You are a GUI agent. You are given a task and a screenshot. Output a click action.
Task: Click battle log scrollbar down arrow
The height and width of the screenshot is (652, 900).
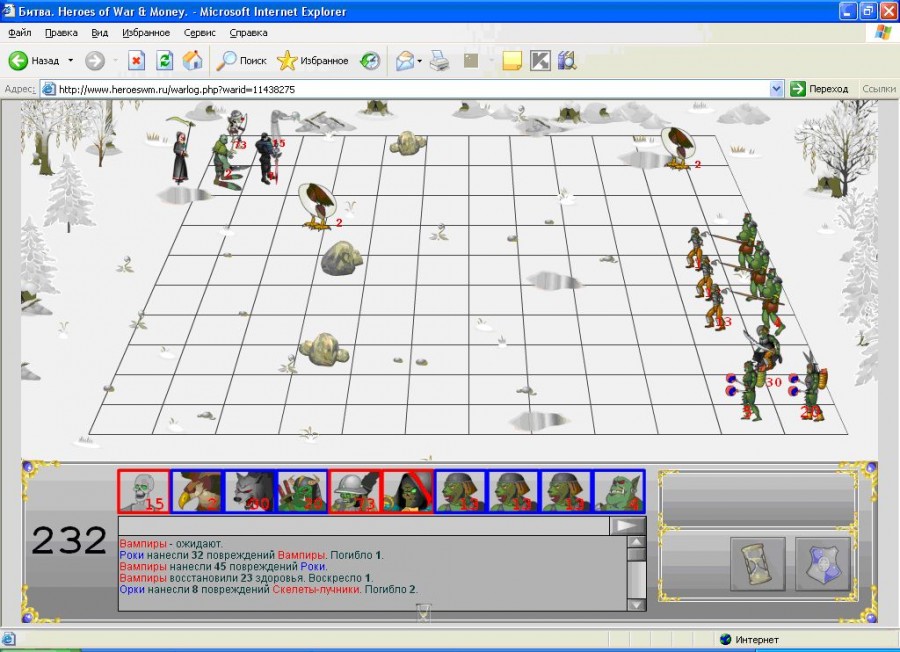637,604
